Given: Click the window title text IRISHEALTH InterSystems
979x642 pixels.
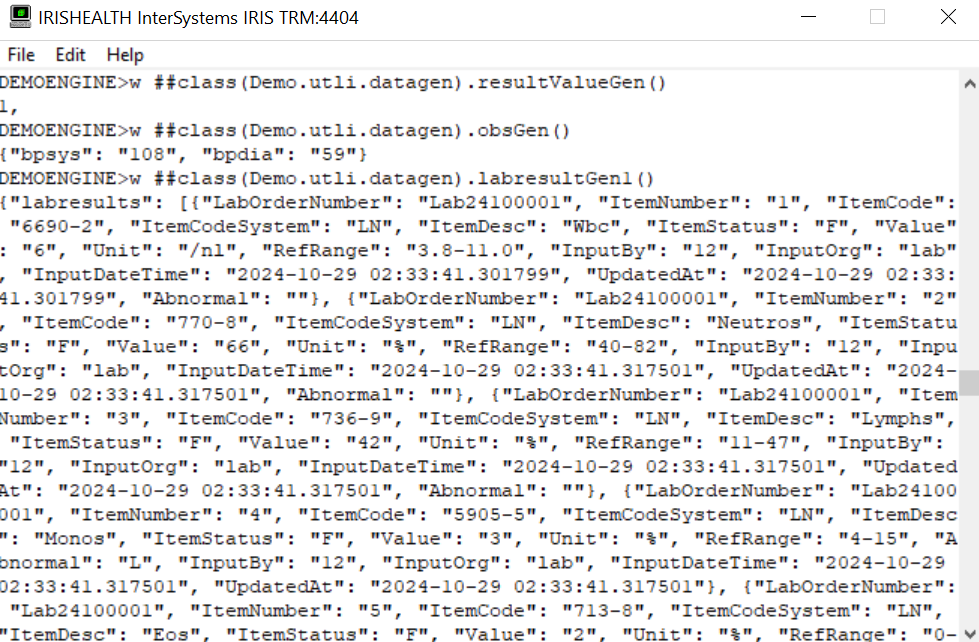Looking at the screenshot, I should (138, 17).
